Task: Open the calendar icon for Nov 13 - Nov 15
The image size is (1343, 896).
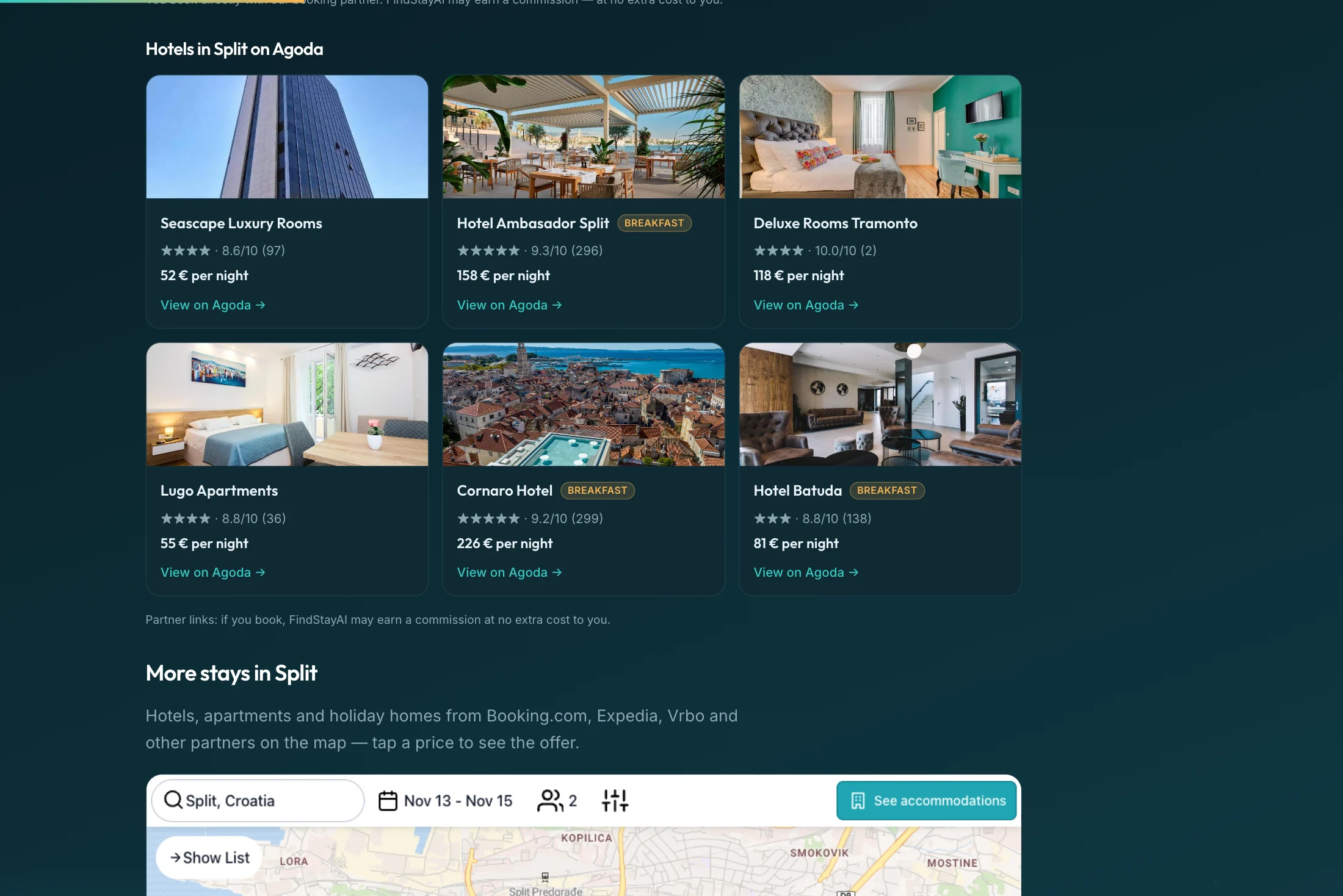Action: coord(388,800)
